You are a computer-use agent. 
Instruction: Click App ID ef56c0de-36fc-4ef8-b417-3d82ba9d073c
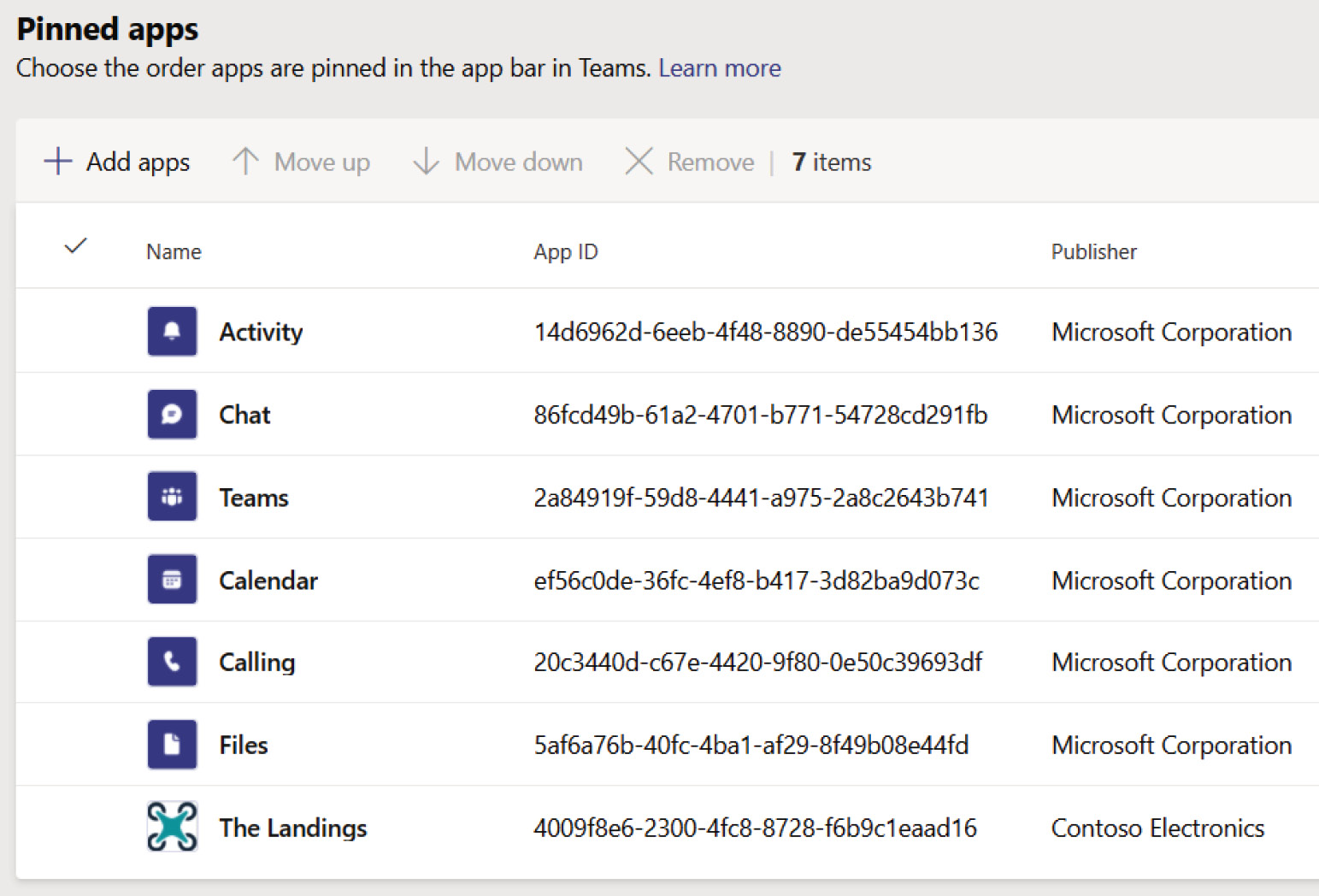point(757,581)
